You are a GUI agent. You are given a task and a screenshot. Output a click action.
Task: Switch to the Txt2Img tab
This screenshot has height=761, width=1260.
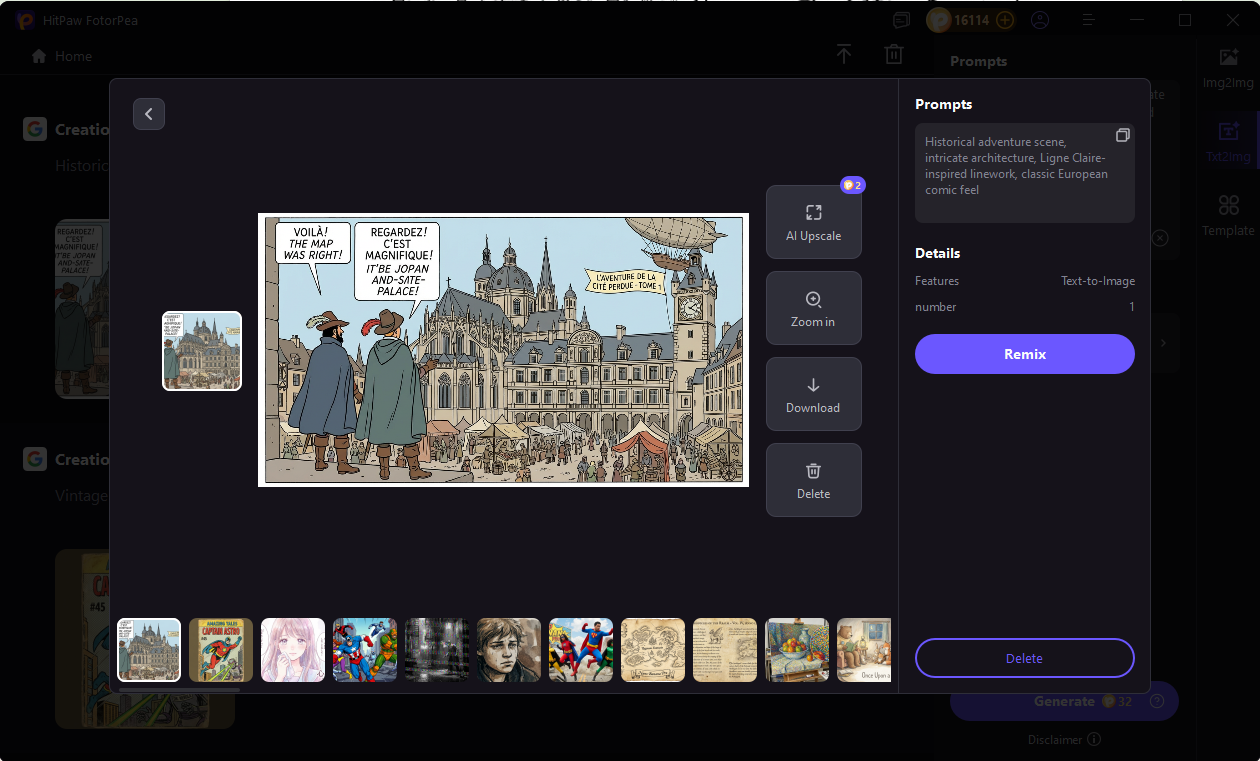tap(1227, 142)
